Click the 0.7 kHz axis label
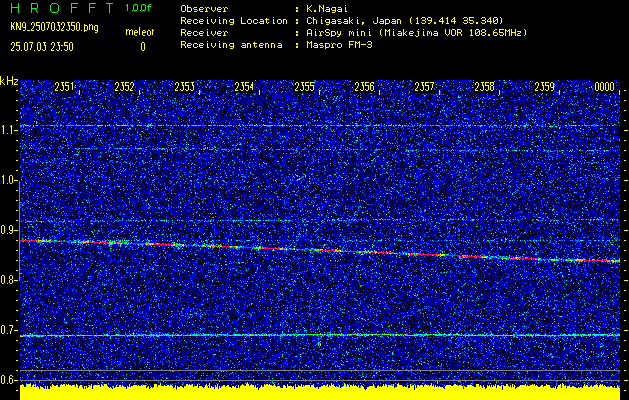This screenshot has width=629, height=400. (x=8, y=330)
